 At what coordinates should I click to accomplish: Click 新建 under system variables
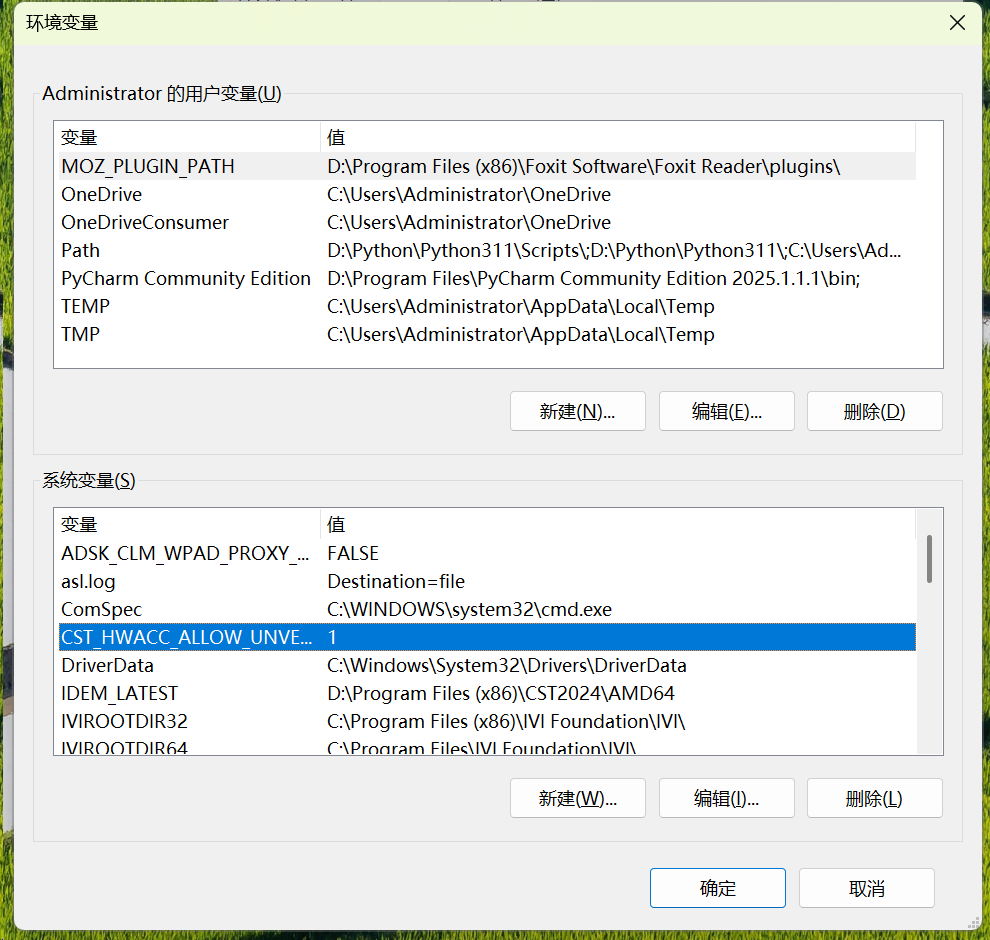(x=577, y=798)
